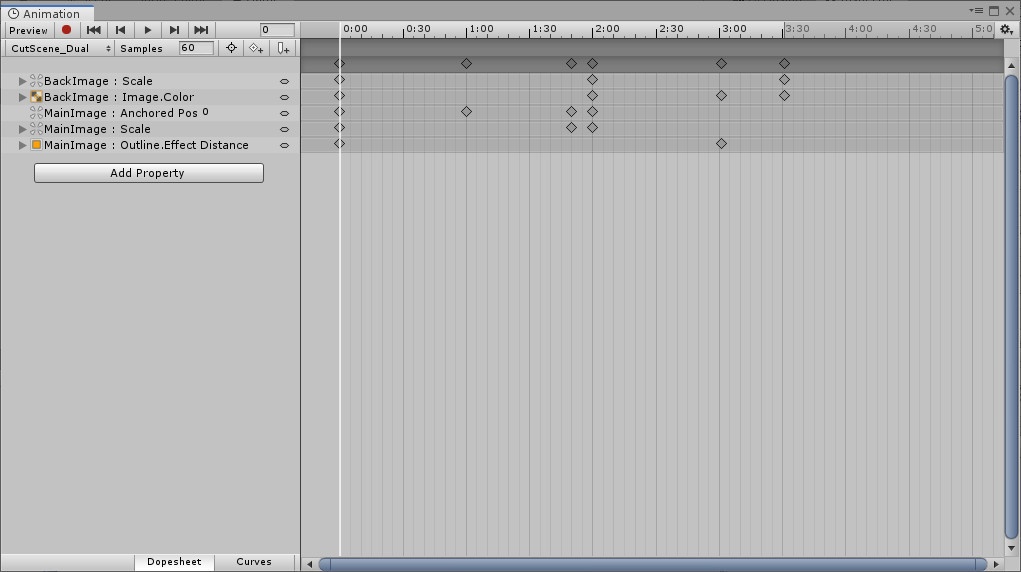
Task: Click image icon beside BackImage : Image.Color
Action: pos(36,97)
